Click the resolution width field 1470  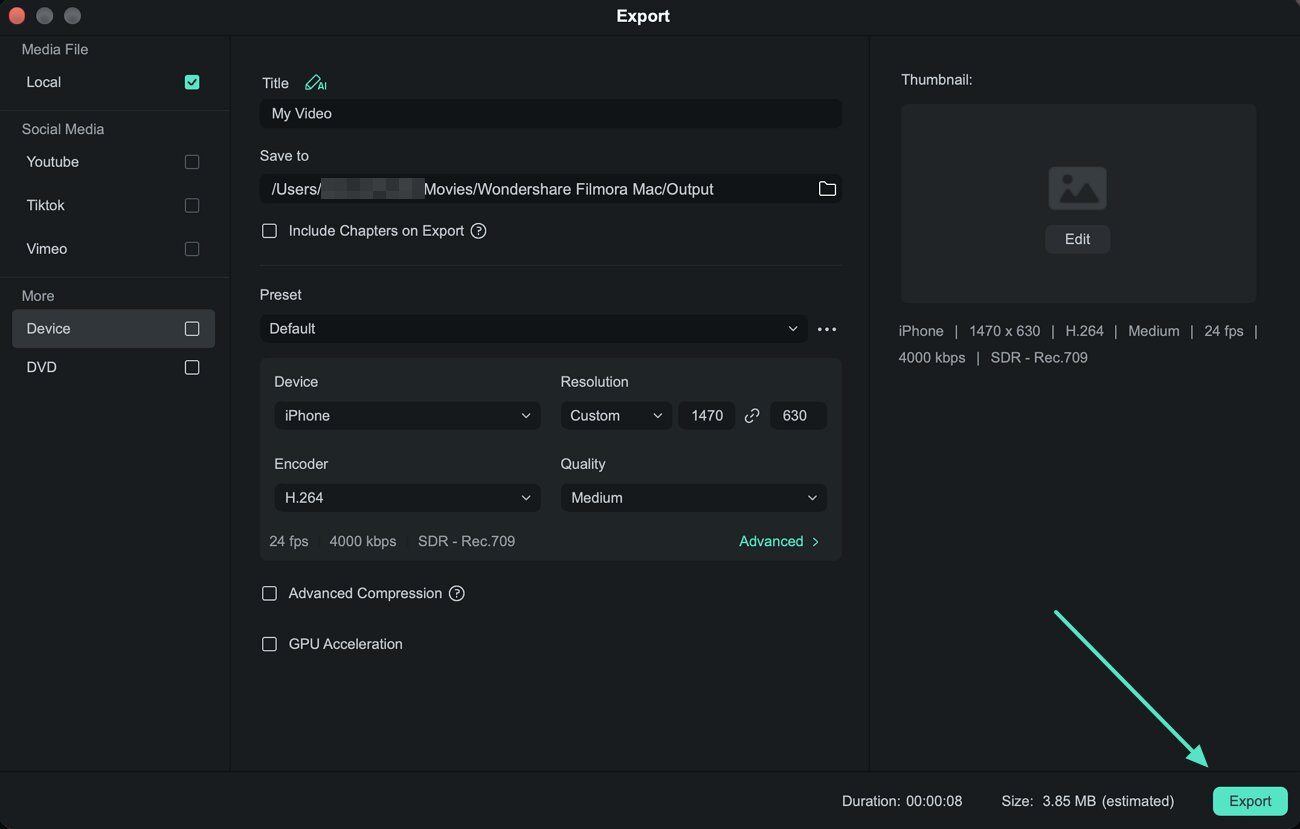707,416
